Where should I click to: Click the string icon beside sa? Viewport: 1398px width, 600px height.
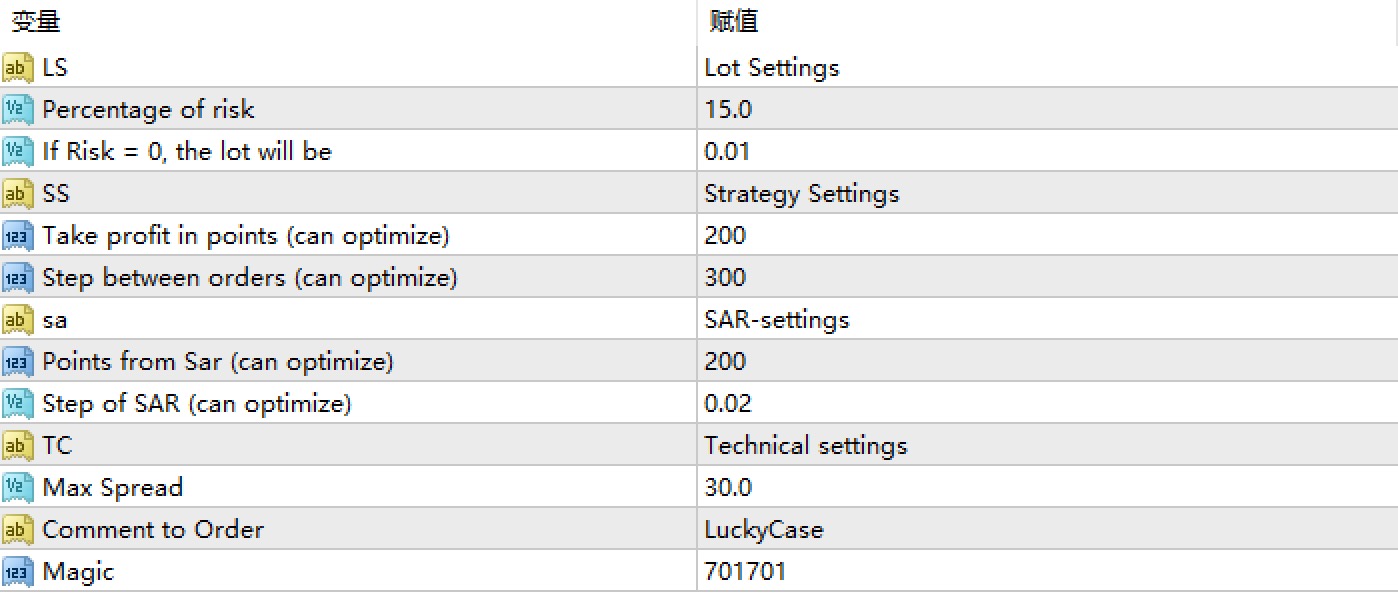18,320
